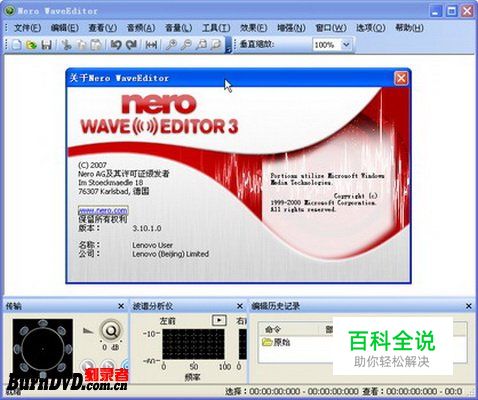Click the Zoom In magnifier icon
This screenshot has height=400, width=478.
171,45
